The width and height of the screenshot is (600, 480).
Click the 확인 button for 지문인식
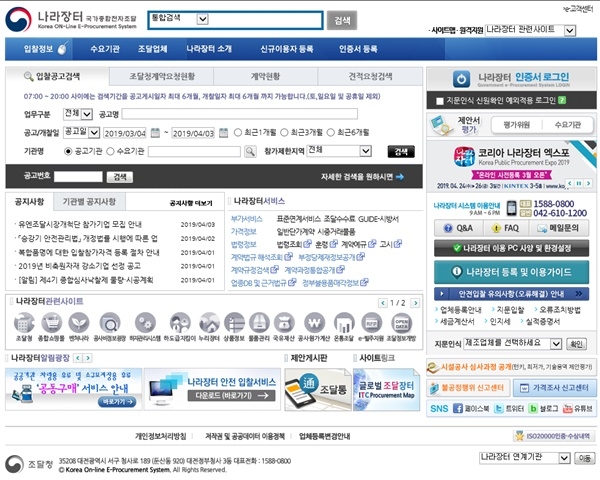[x=576, y=344]
